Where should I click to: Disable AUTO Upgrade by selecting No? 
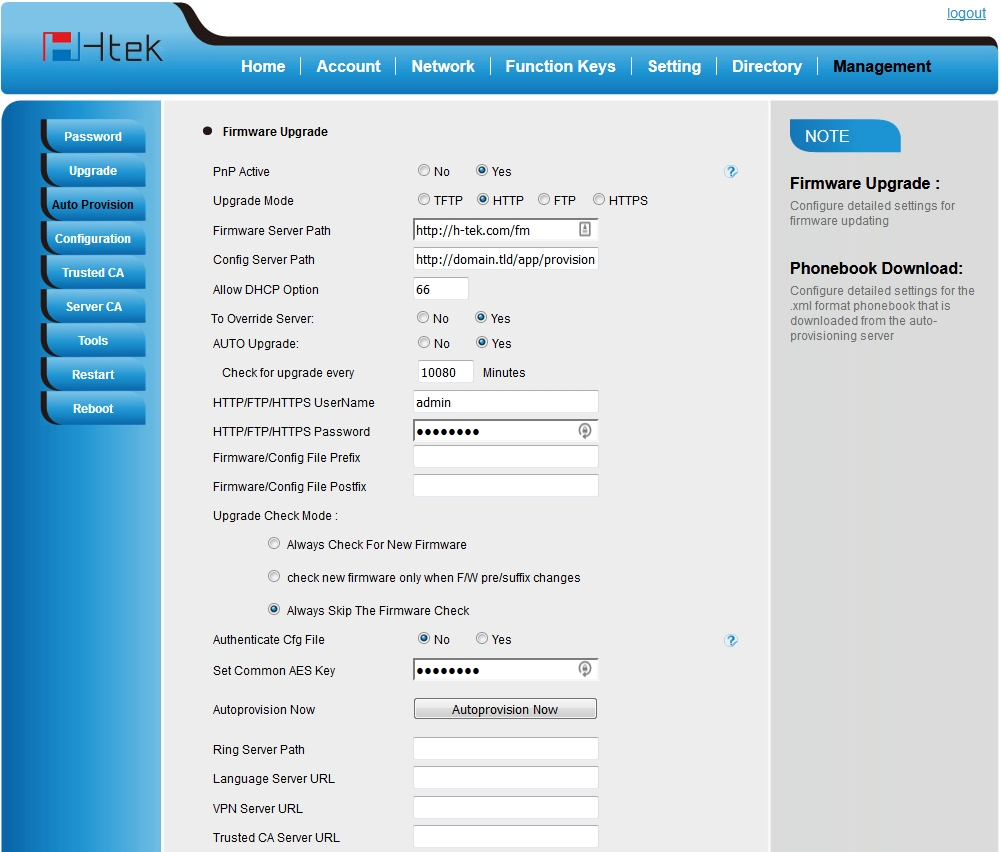click(424, 343)
